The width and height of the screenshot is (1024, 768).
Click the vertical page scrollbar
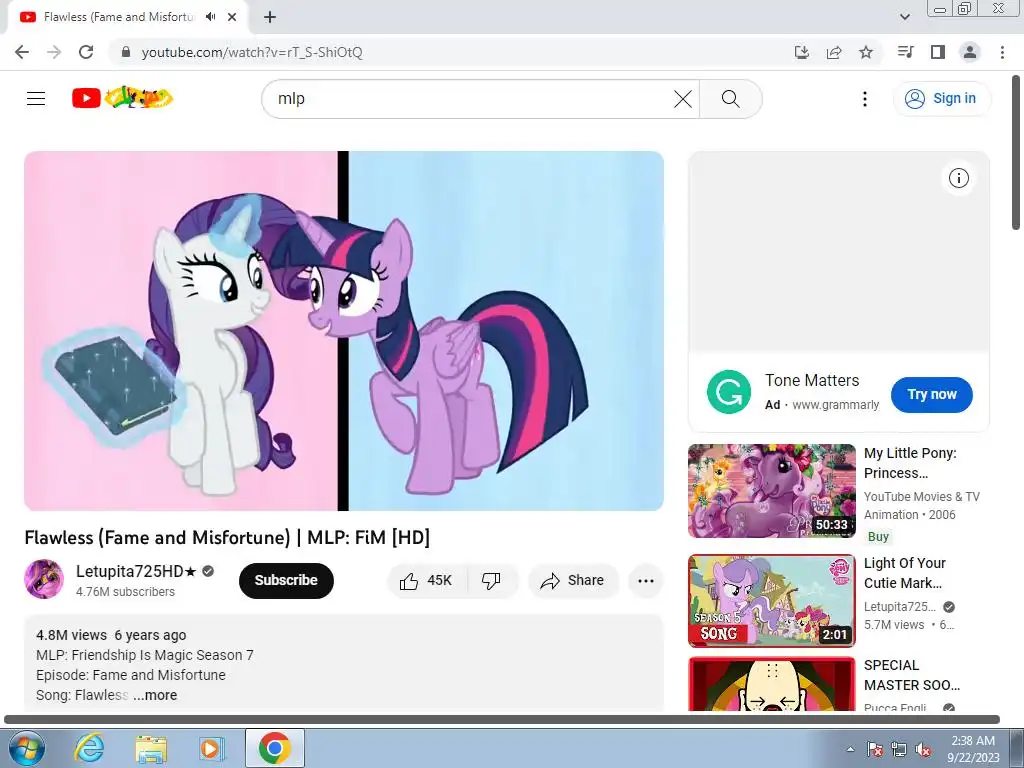(x=1016, y=150)
